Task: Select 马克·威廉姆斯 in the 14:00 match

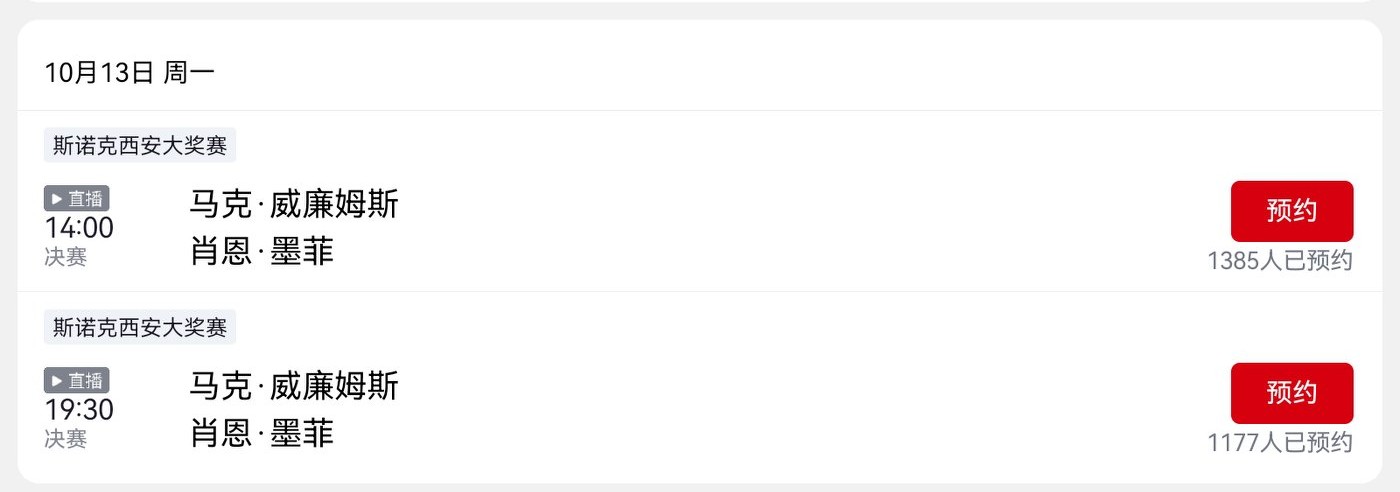Action: tap(294, 204)
